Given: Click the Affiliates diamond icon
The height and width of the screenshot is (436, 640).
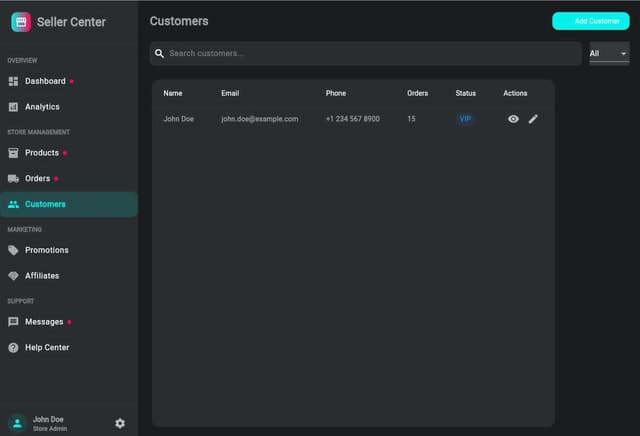Looking at the screenshot, I should (x=13, y=276).
